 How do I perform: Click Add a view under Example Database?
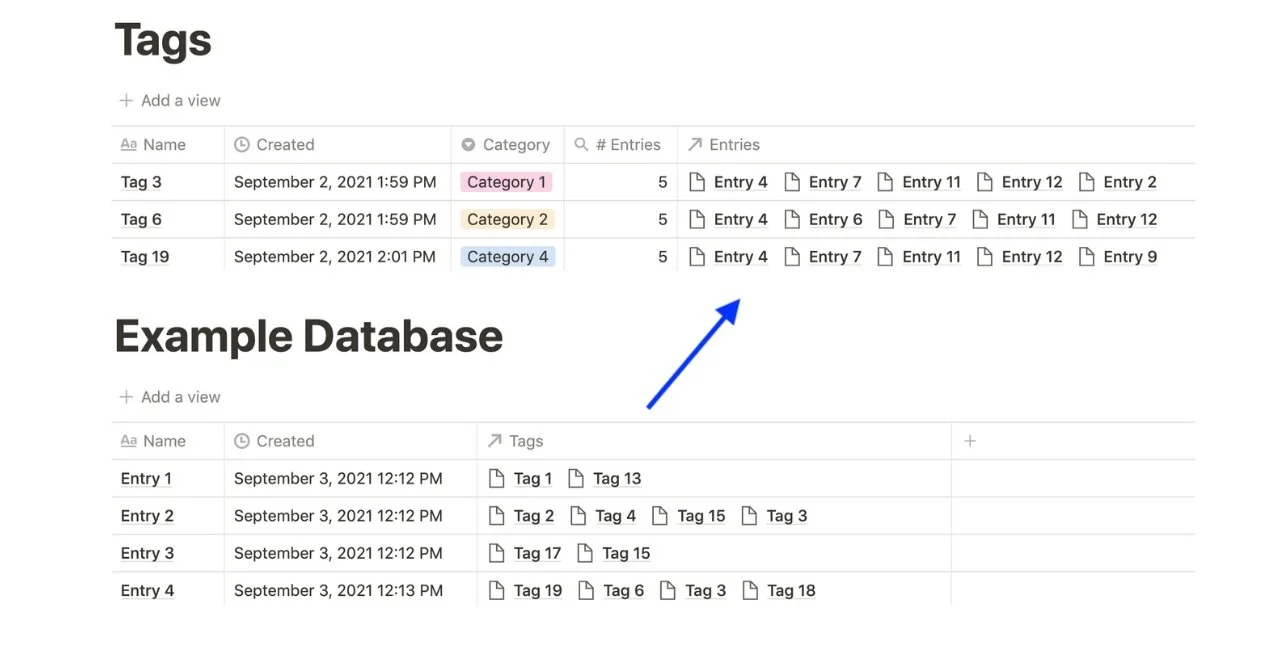169,396
